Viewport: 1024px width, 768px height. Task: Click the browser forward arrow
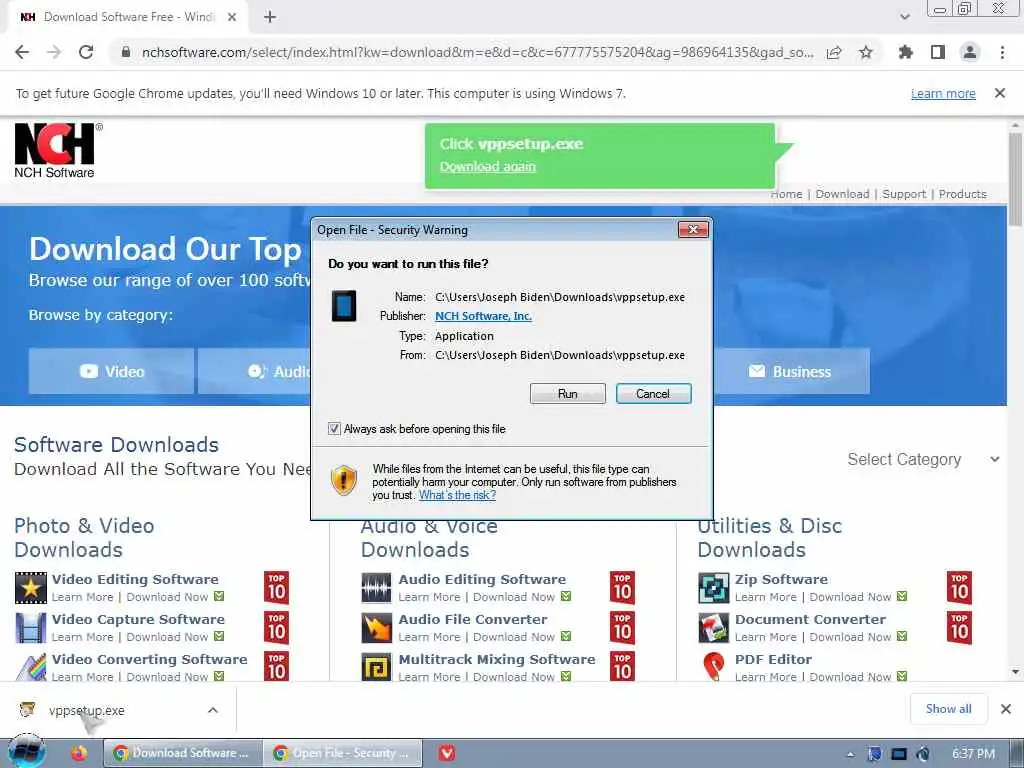pos(54,52)
